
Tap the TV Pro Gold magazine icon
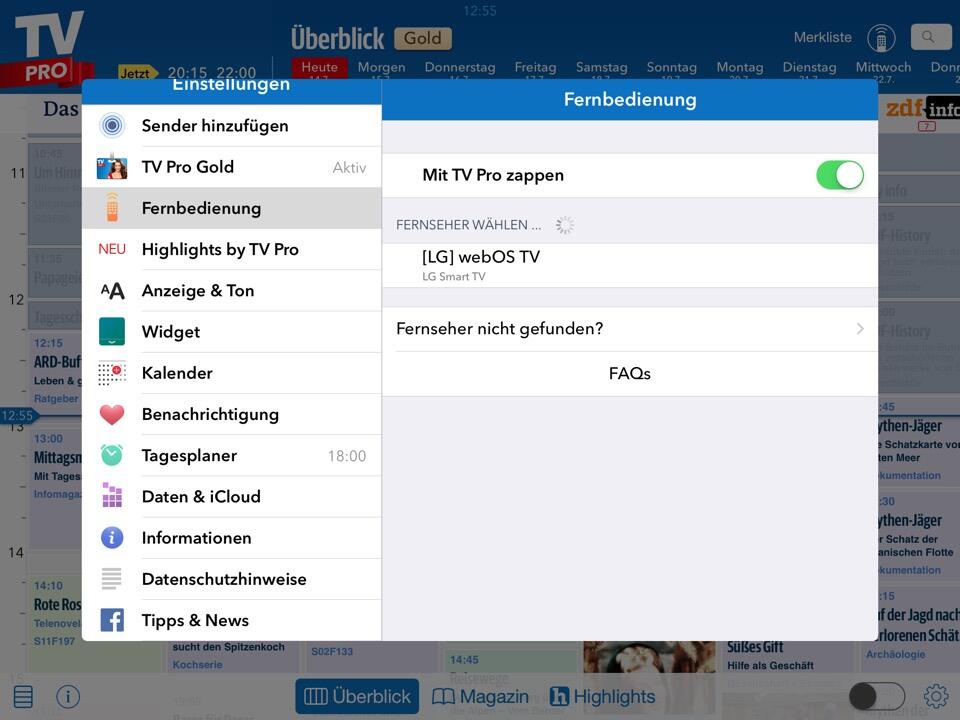[112, 167]
